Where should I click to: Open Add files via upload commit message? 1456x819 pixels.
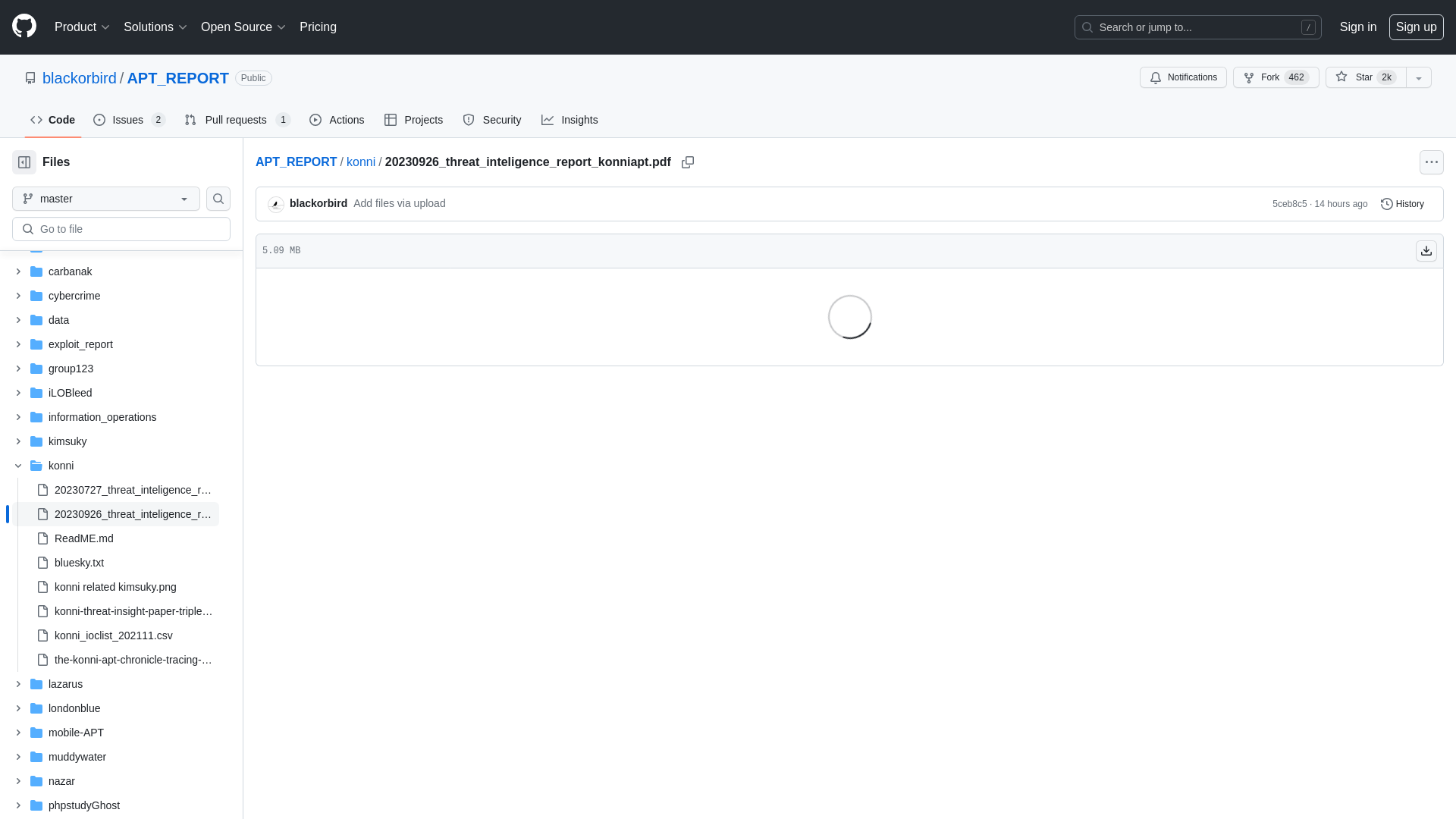pos(399,203)
